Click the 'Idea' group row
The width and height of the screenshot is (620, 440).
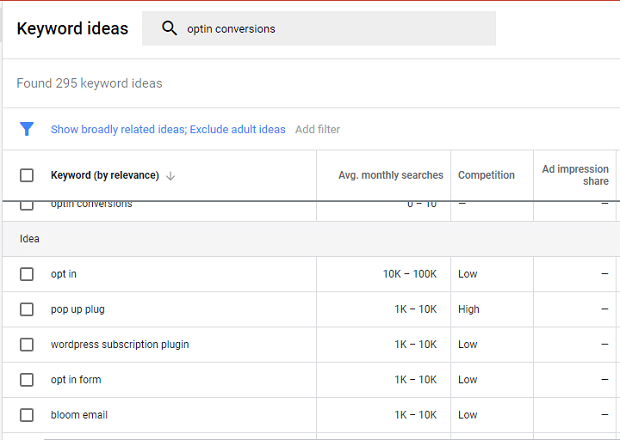30,239
